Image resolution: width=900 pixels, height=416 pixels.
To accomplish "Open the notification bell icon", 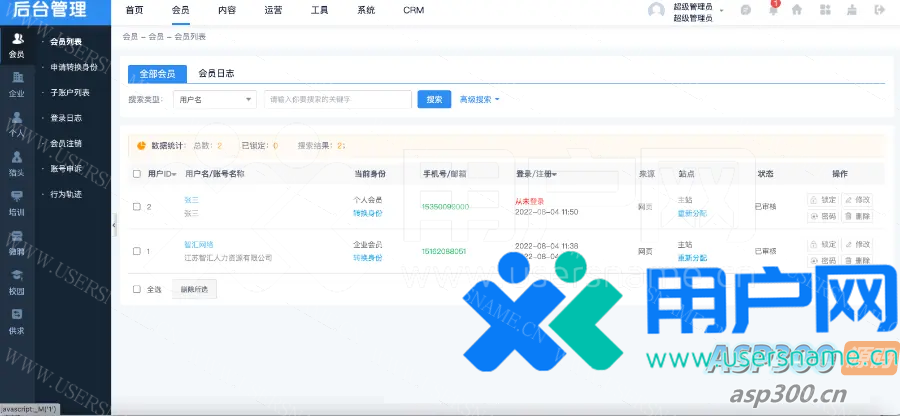I will (772, 10).
